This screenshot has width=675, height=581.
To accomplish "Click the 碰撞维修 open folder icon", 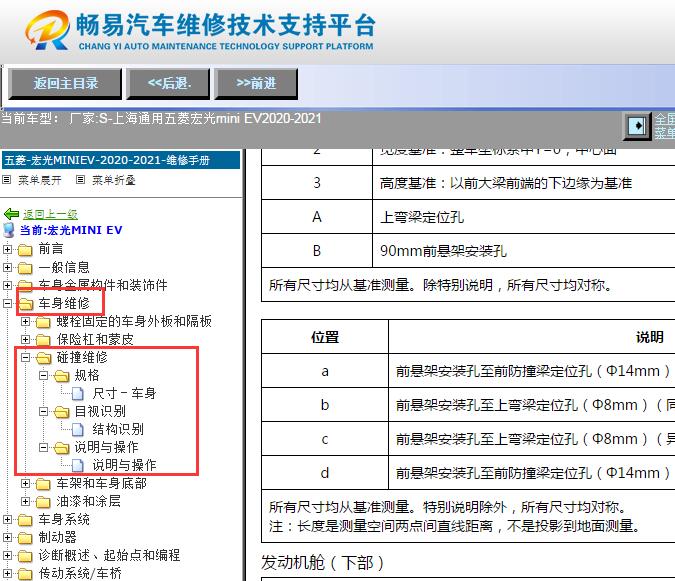I will pos(43,358).
